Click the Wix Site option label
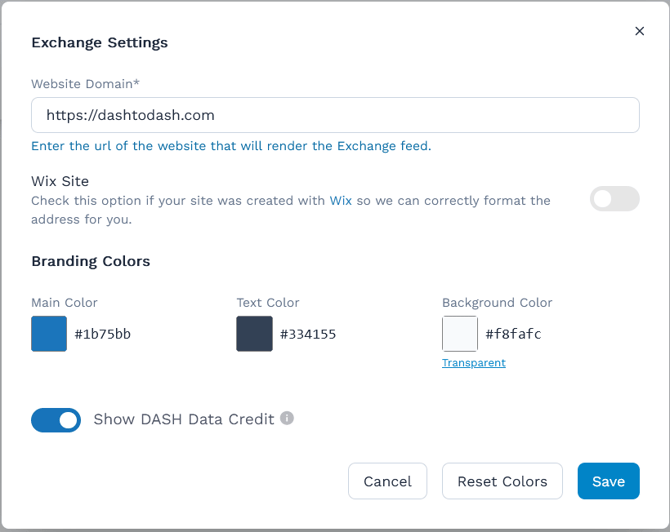This screenshot has width=670, height=532. [x=60, y=181]
